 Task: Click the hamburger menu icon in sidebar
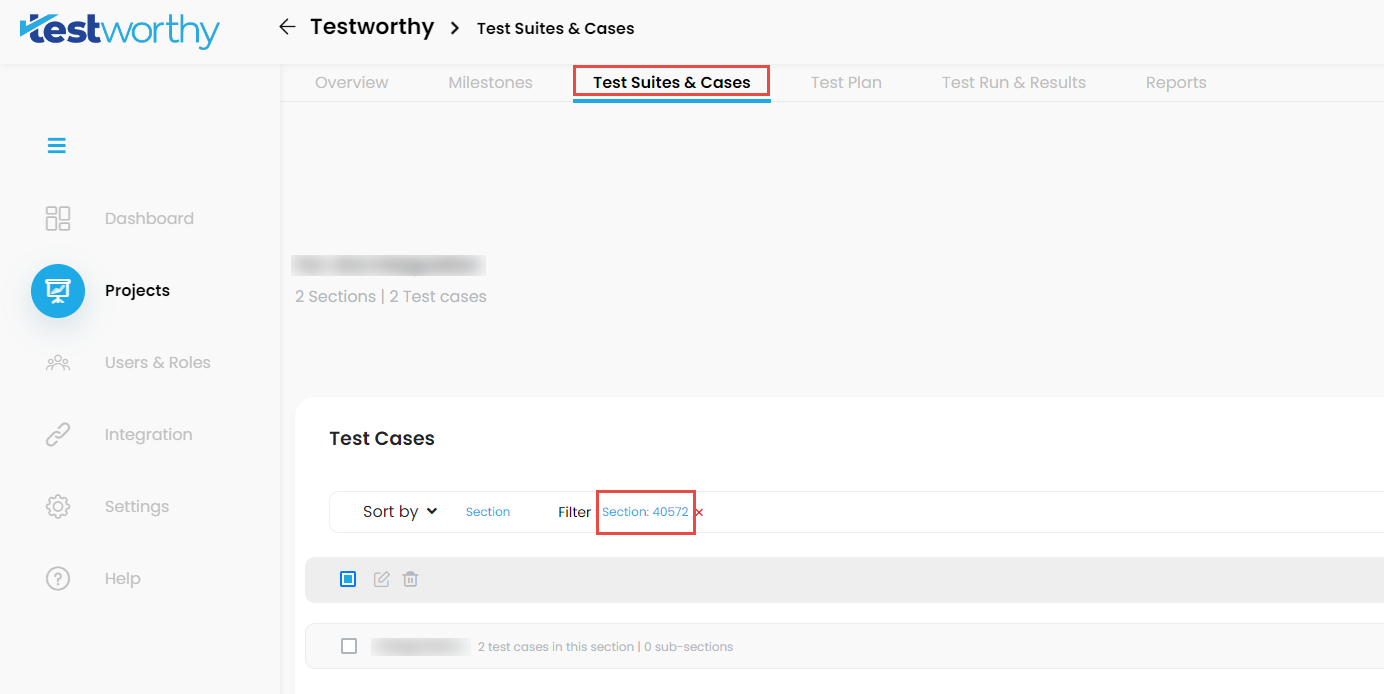click(57, 146)
